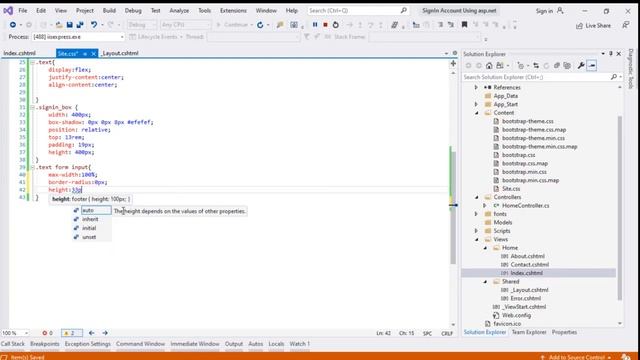Click the split editor plus icon
Image resolution: width=640 pixels, height=360 pixels.
click(453, 64)
